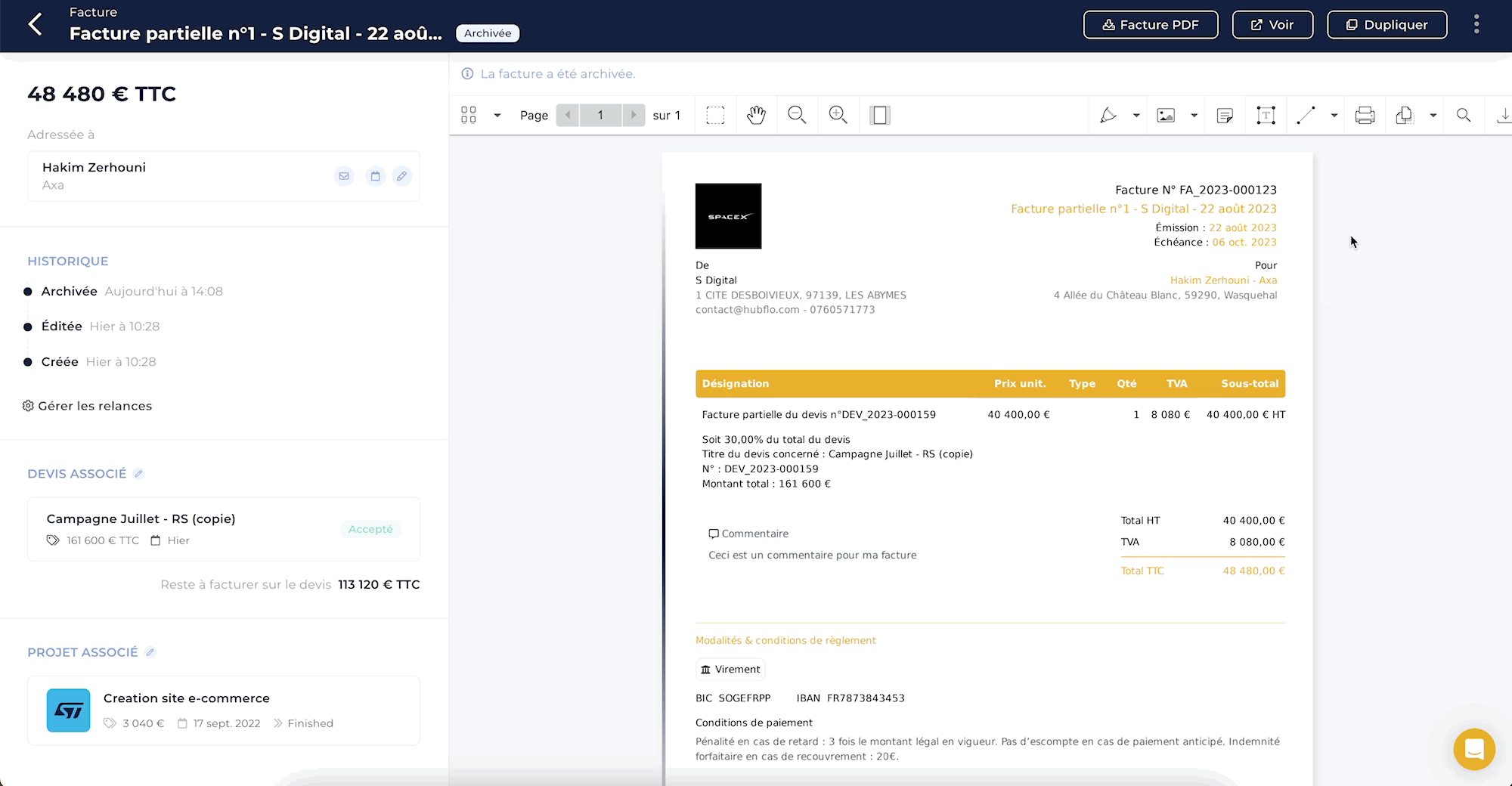Open the chat support widget

coord(1474,749)
